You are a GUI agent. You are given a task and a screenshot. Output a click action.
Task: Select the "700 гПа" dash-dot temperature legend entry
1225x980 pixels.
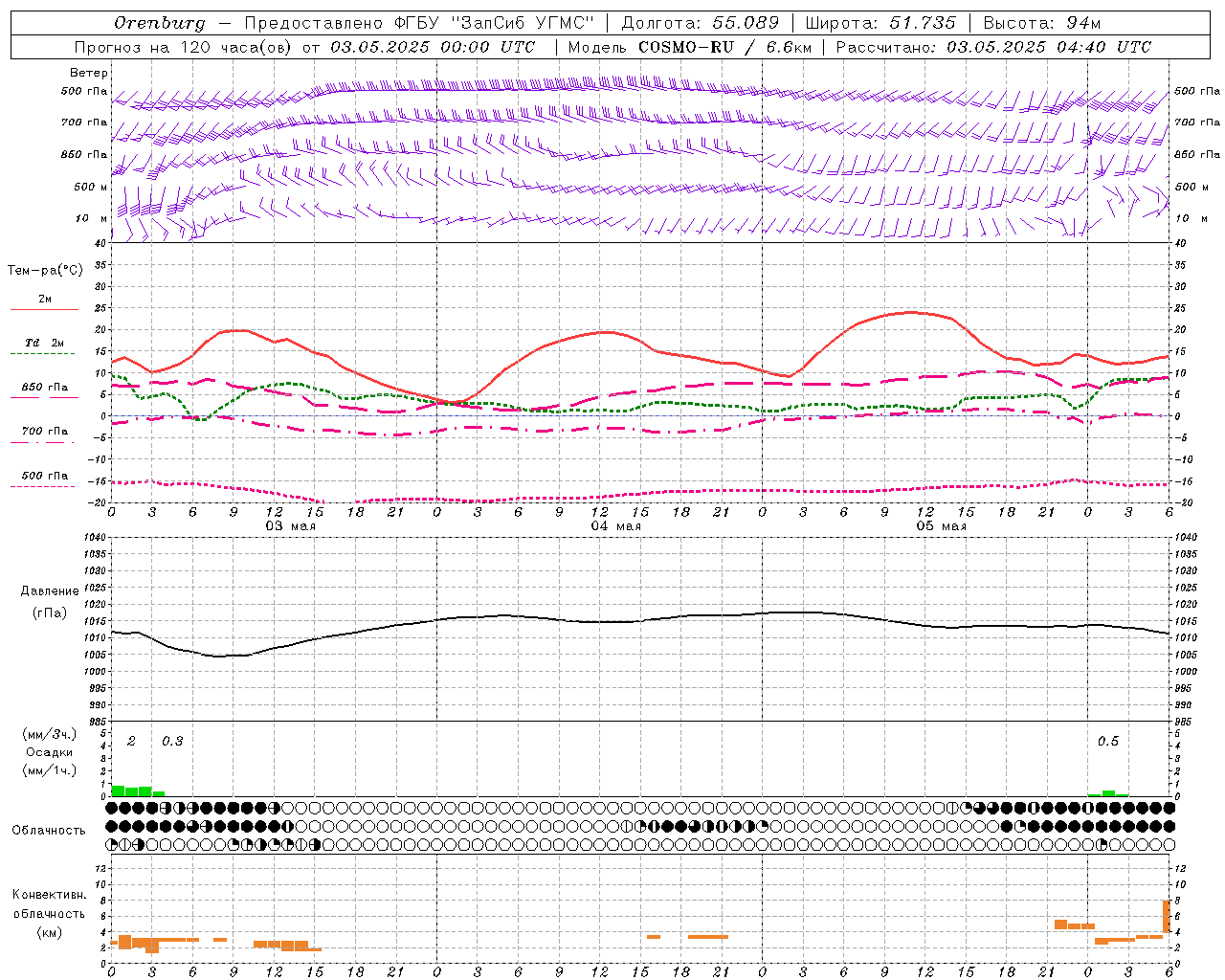pyautogui.click(x=45, y=432)
